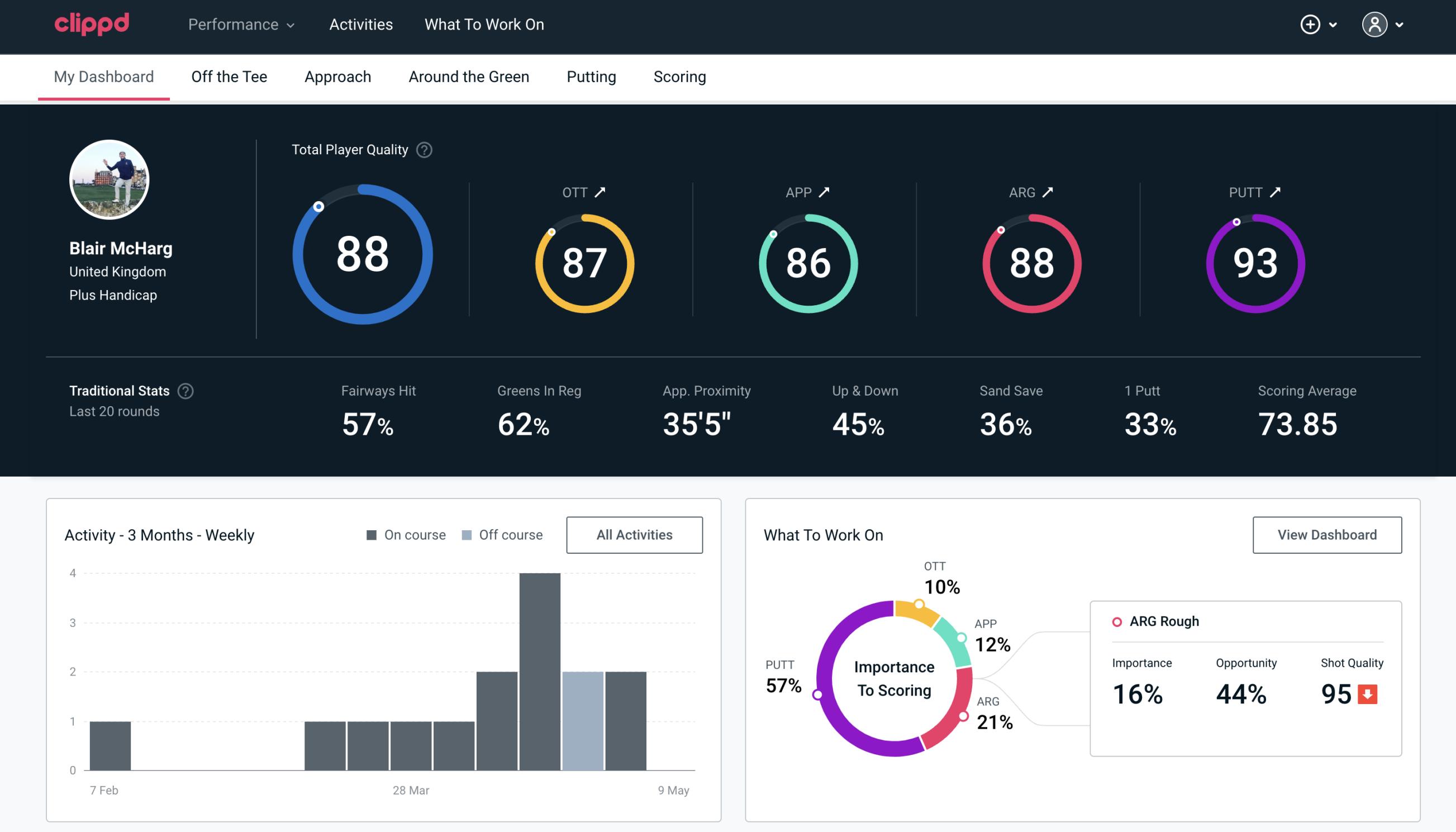The height and width of the screenshot is (832, 1456).
Task: Select the Approach proximity stat link
Action: 707,411
